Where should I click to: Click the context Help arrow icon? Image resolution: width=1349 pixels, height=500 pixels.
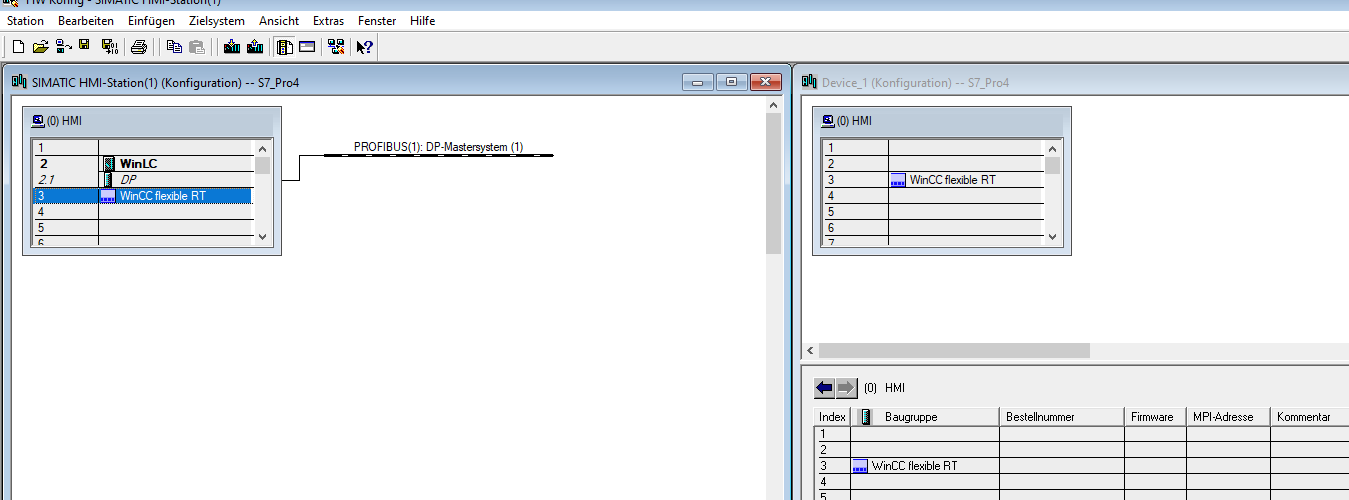365,46
